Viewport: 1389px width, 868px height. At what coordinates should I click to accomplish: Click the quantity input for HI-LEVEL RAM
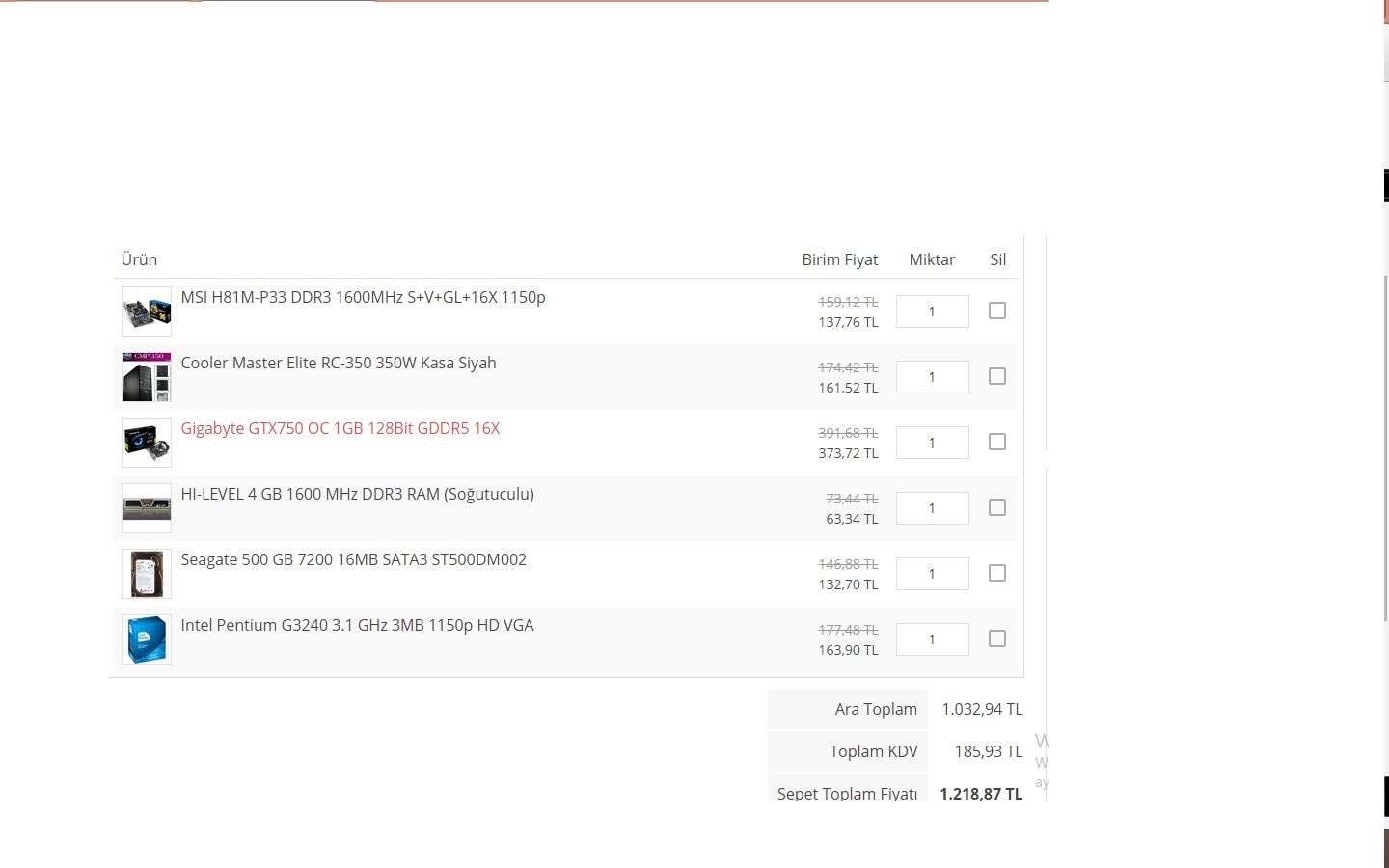933,508
